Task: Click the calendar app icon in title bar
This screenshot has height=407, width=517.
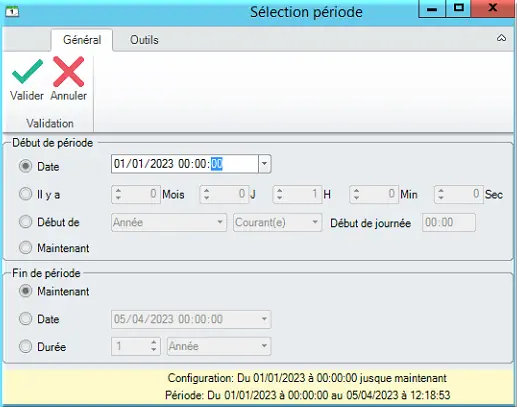Action: click(x=12, y=12)
